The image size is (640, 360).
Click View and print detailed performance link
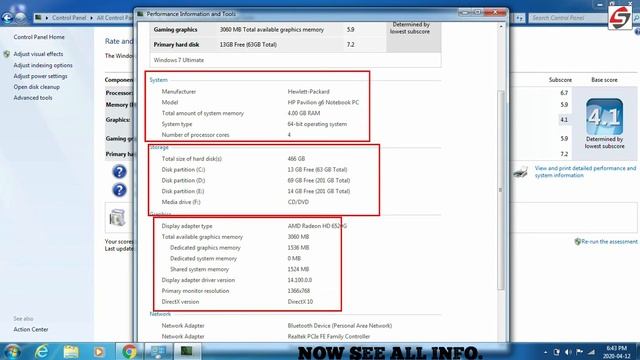point(585,171)
